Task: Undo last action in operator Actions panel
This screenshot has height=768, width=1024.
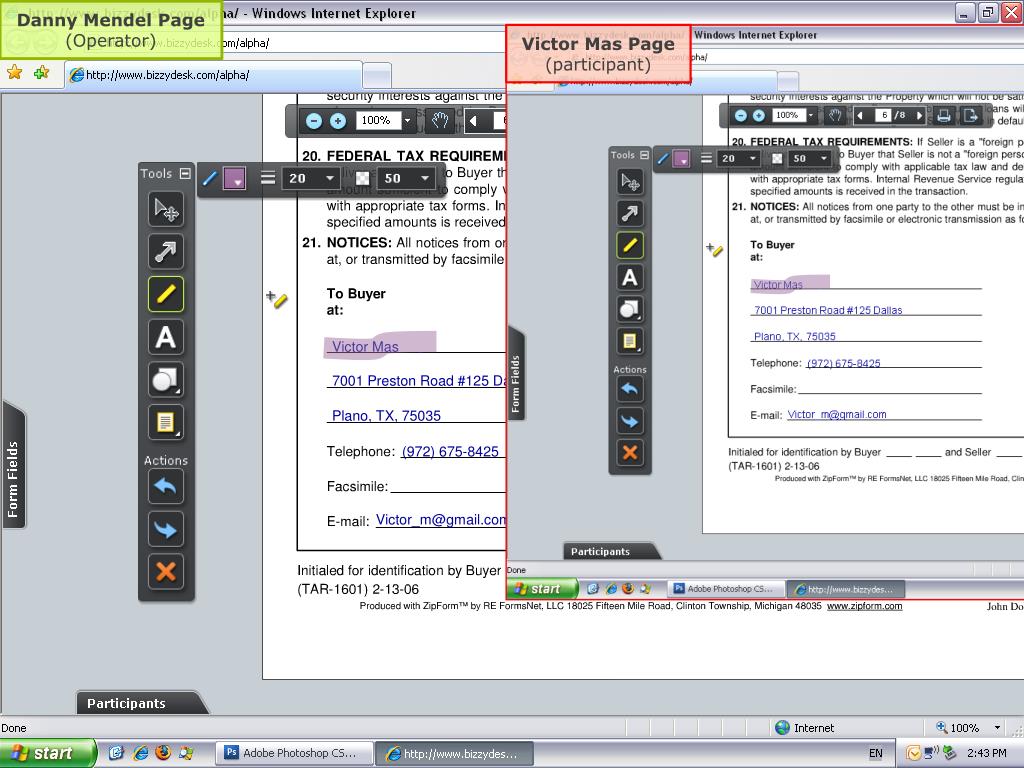Action: [x=166, y=487]
